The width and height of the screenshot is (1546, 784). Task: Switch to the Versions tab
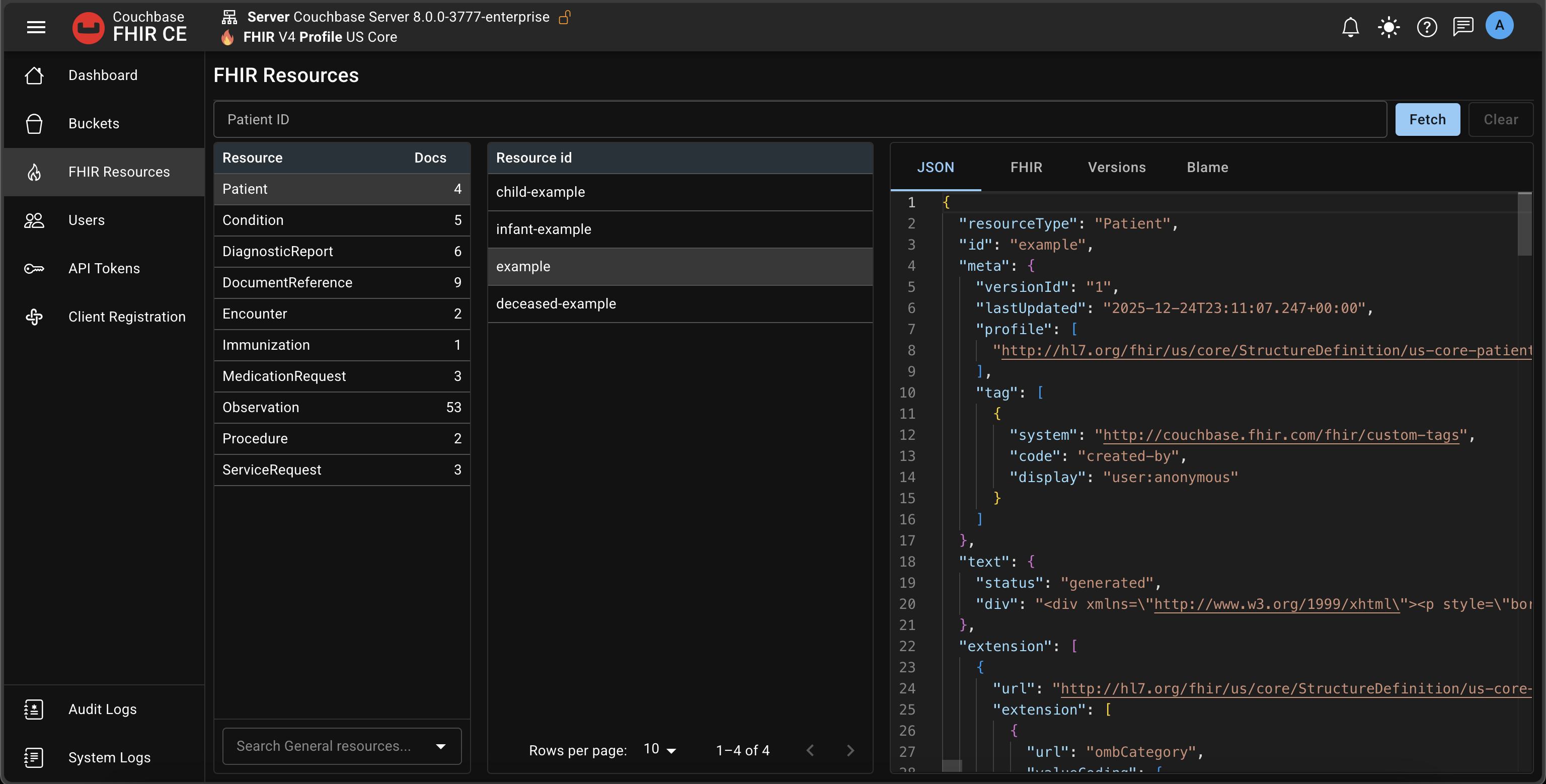pos(1116,168)
